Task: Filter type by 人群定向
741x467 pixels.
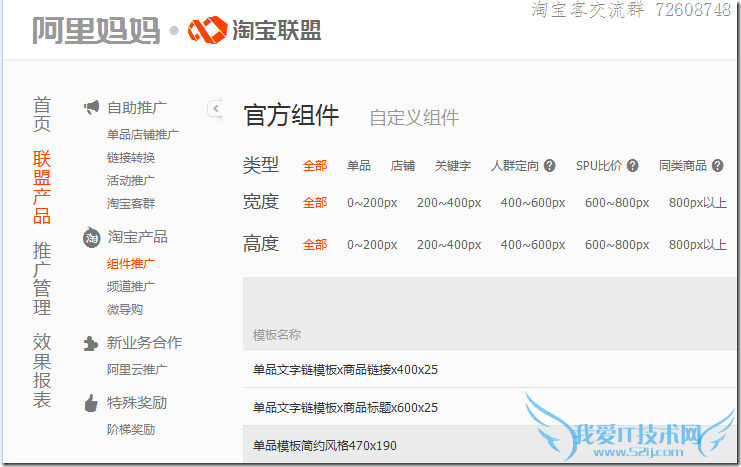Action: pyautogui.click(x=515, y=166)
